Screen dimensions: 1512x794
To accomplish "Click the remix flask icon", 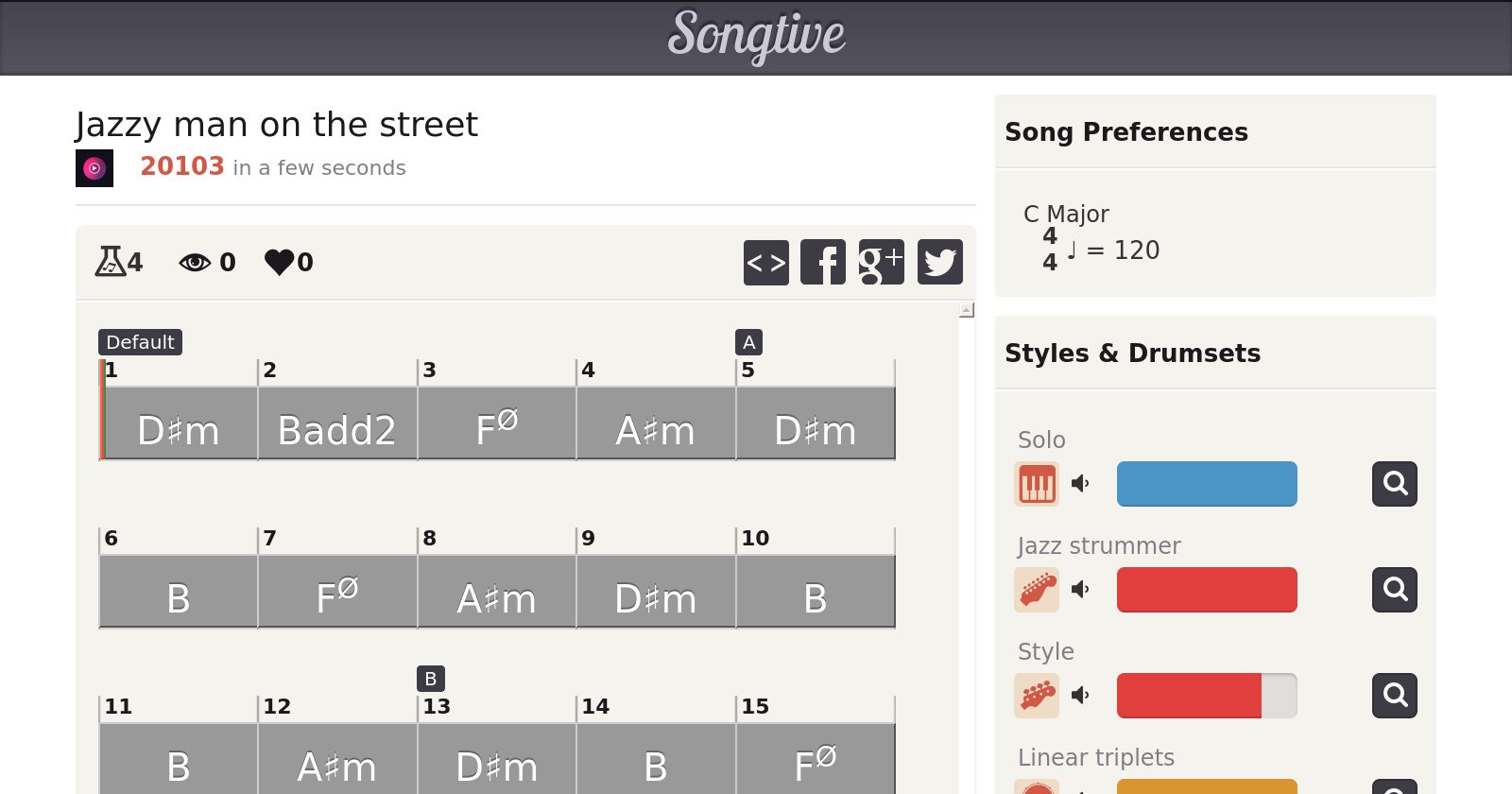I will coord(111,262).
